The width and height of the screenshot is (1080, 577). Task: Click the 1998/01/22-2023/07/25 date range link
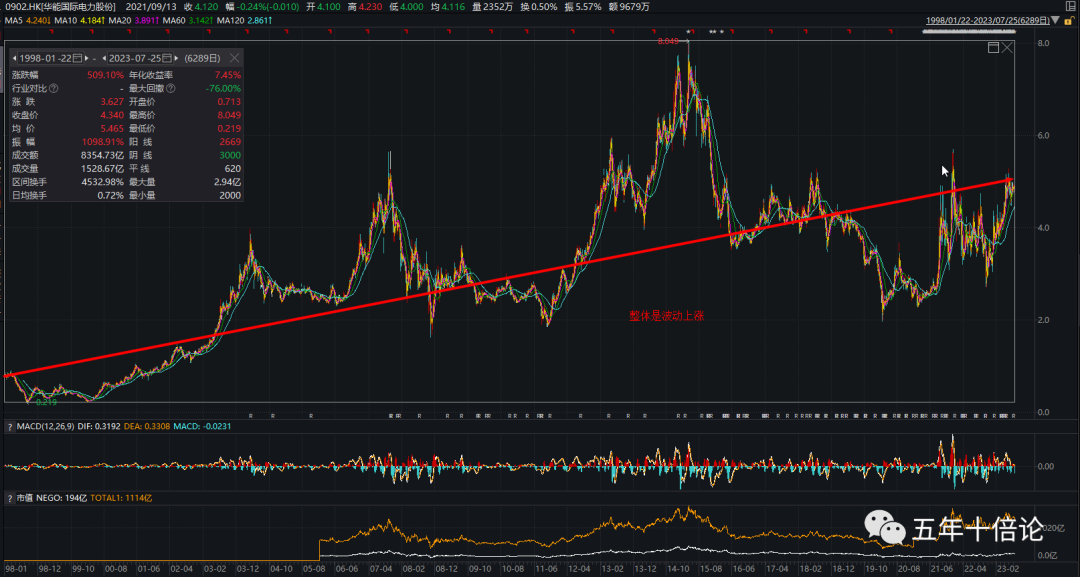[x=987, y=21]
